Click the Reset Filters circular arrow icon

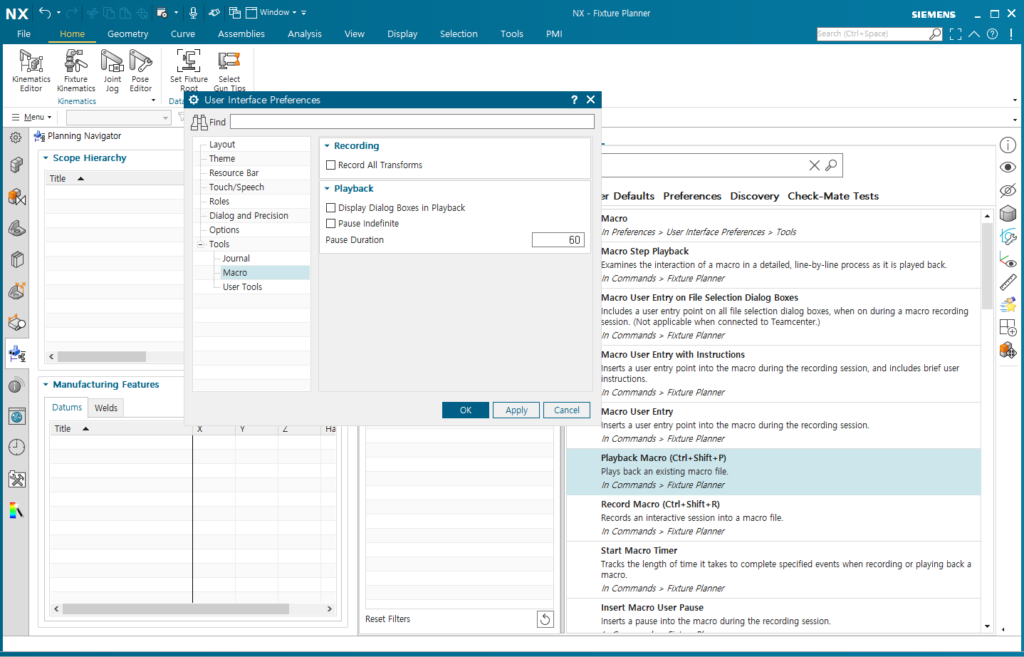tap(545, 619)
